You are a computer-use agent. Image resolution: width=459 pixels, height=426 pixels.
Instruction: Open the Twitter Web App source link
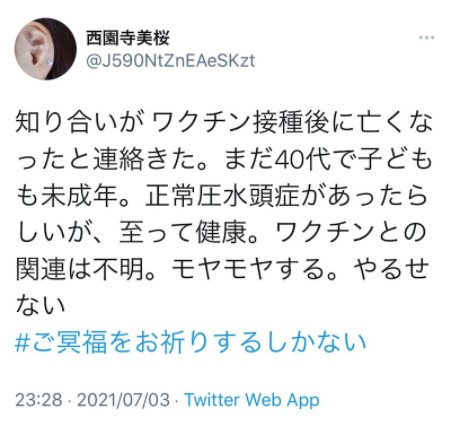[x=252, y=399]
